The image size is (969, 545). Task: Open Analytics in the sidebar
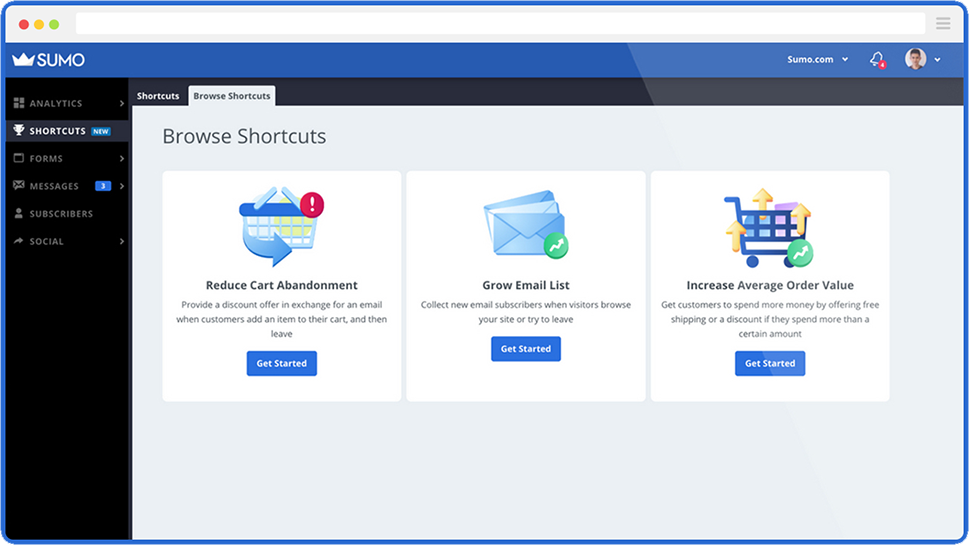(x=67, y=103)
